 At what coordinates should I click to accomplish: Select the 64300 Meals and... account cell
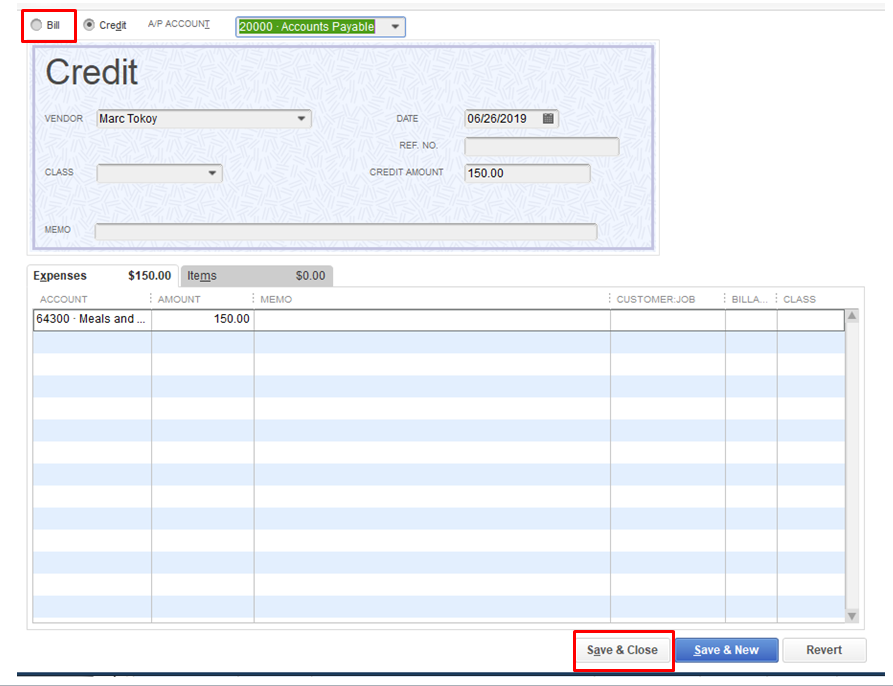pos(92,319)
